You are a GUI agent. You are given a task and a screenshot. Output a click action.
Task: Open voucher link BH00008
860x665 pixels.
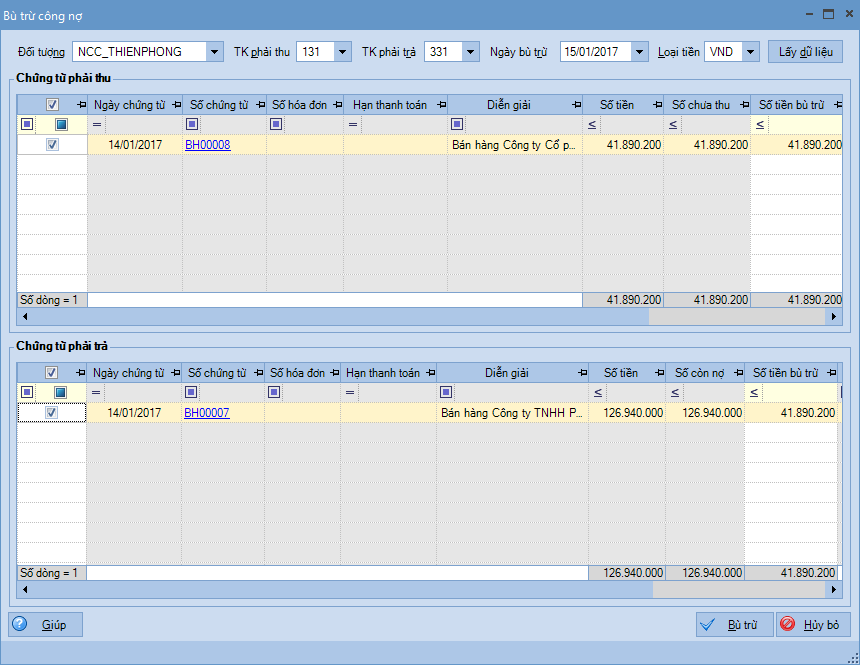coord(207,144)
